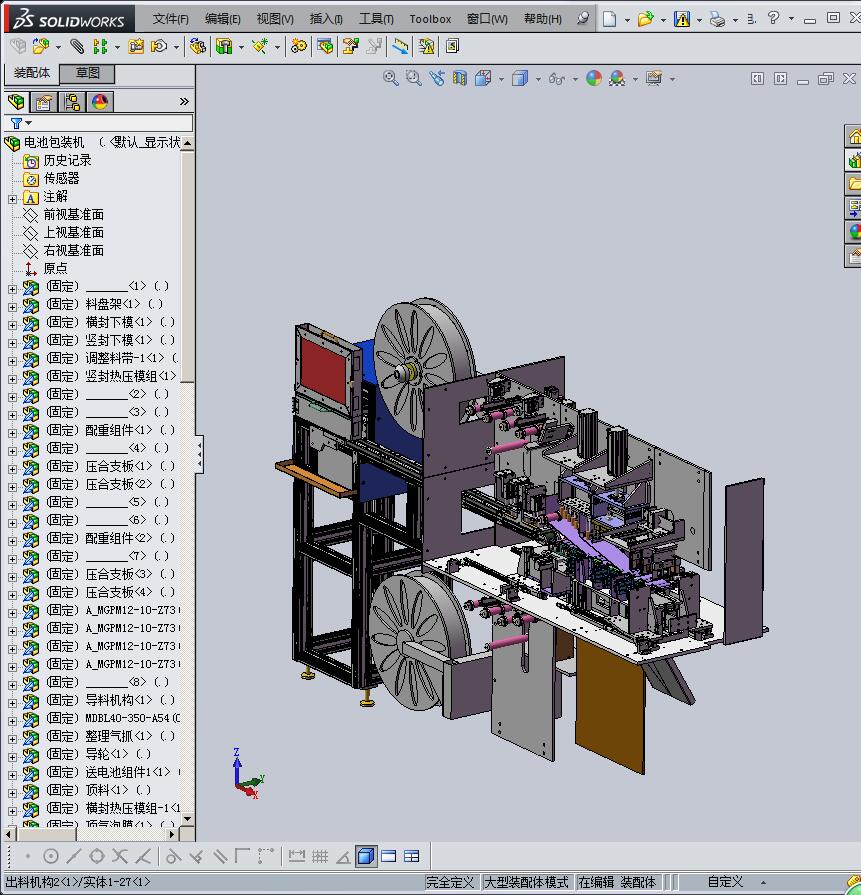861x895 pixels.
Task: Select the 前视基准面 plane in tree
Action: pyautogui.click(x=73, y=215)
